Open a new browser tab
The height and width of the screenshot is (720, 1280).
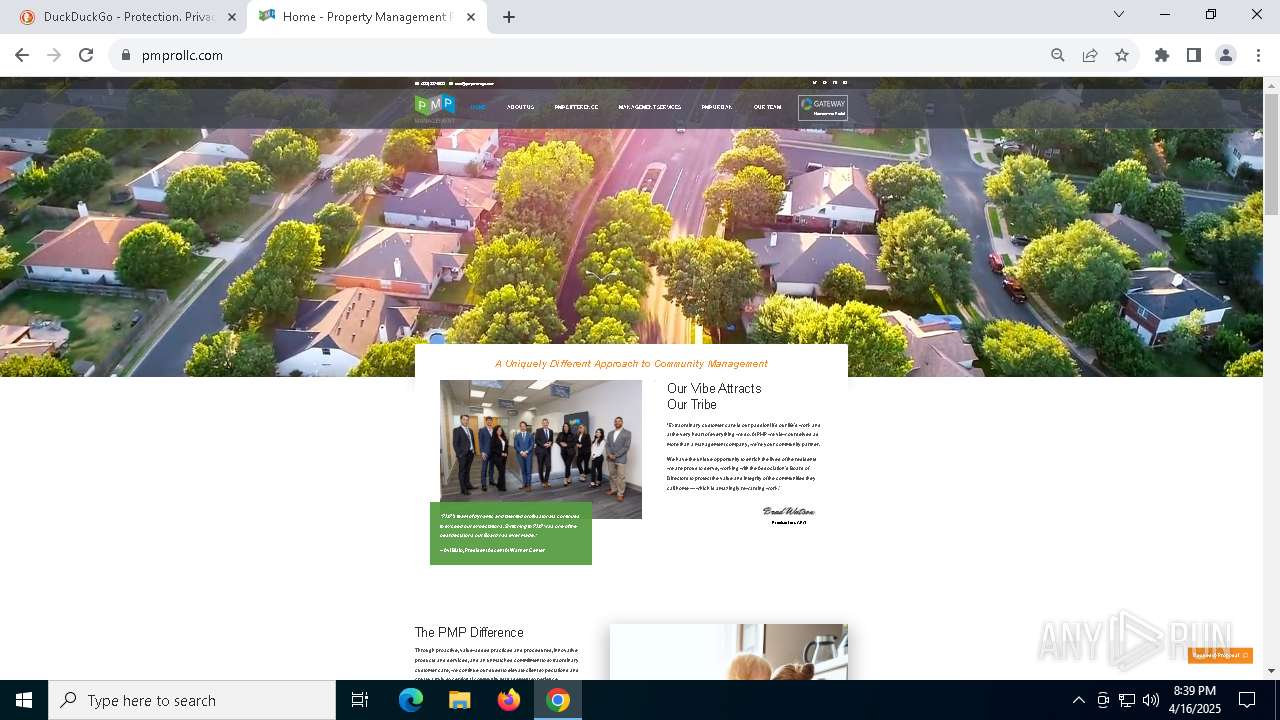click(x=509, y=17)
